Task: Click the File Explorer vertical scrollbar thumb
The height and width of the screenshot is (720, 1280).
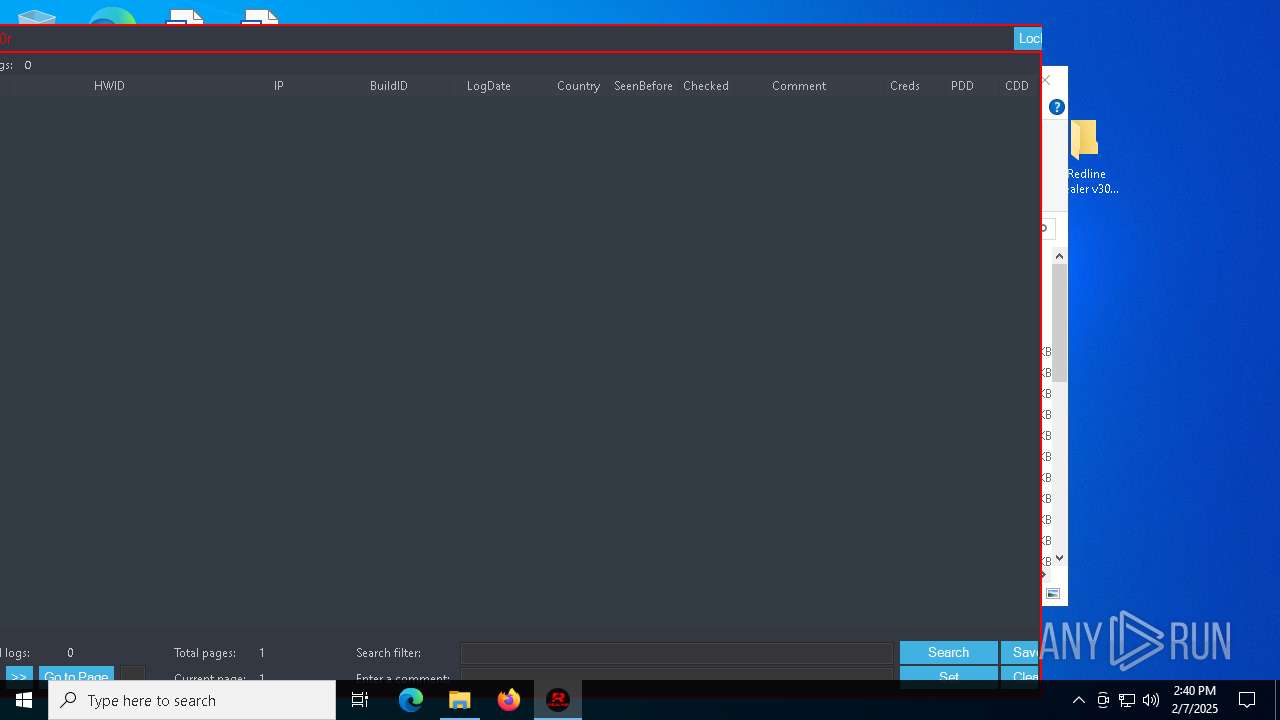Action: point(1059,323)
